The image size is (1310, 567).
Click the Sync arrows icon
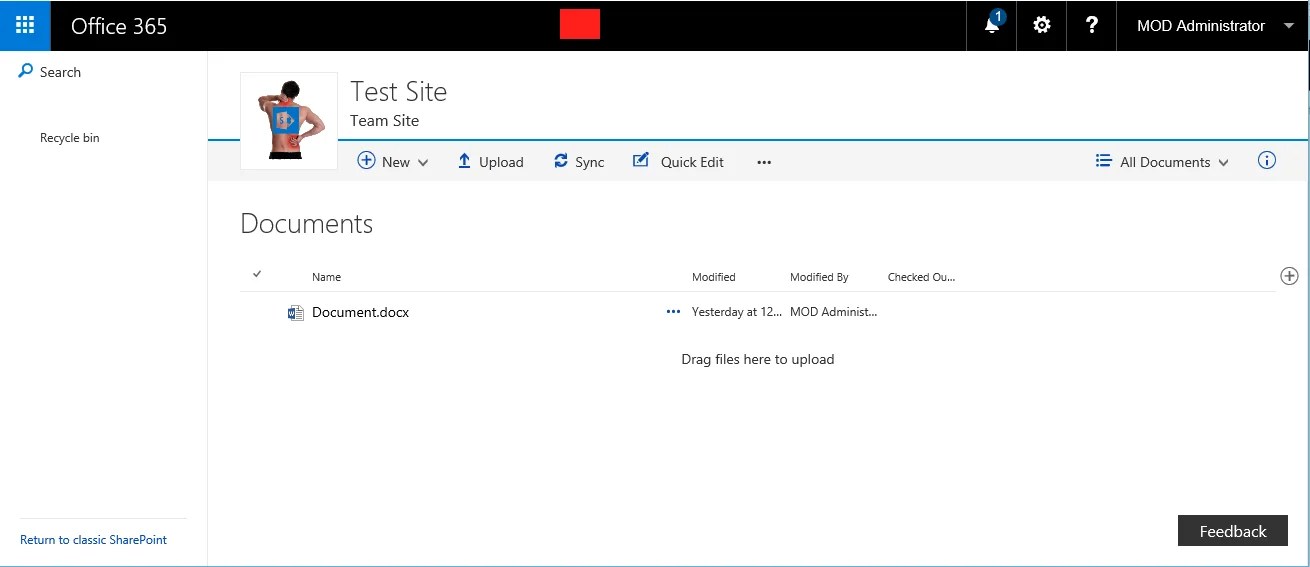(561, 161)
